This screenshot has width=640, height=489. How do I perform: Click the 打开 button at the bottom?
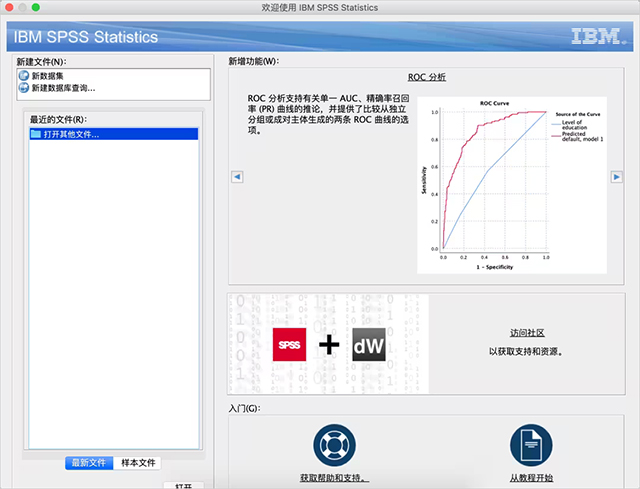[x=184, y=486]
